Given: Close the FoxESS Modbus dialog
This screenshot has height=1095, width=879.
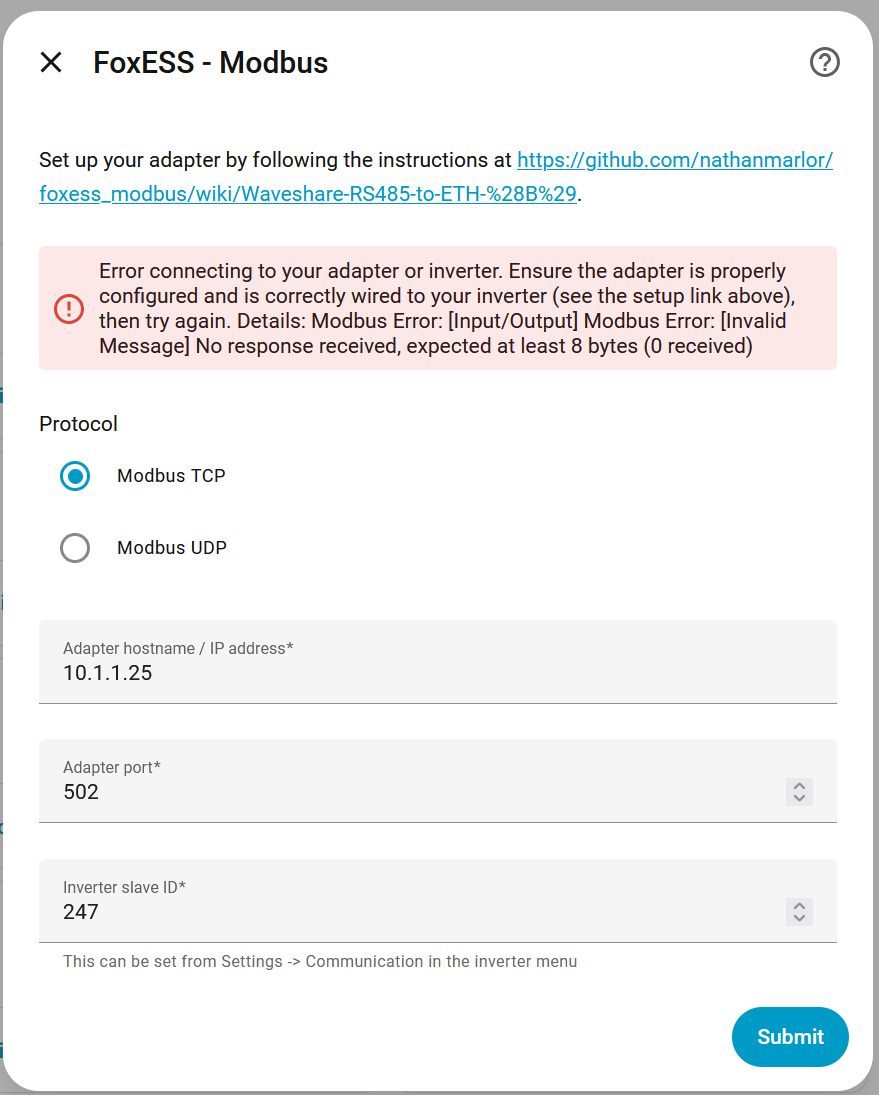Looking at the screenshot, I should pos(51,63).
